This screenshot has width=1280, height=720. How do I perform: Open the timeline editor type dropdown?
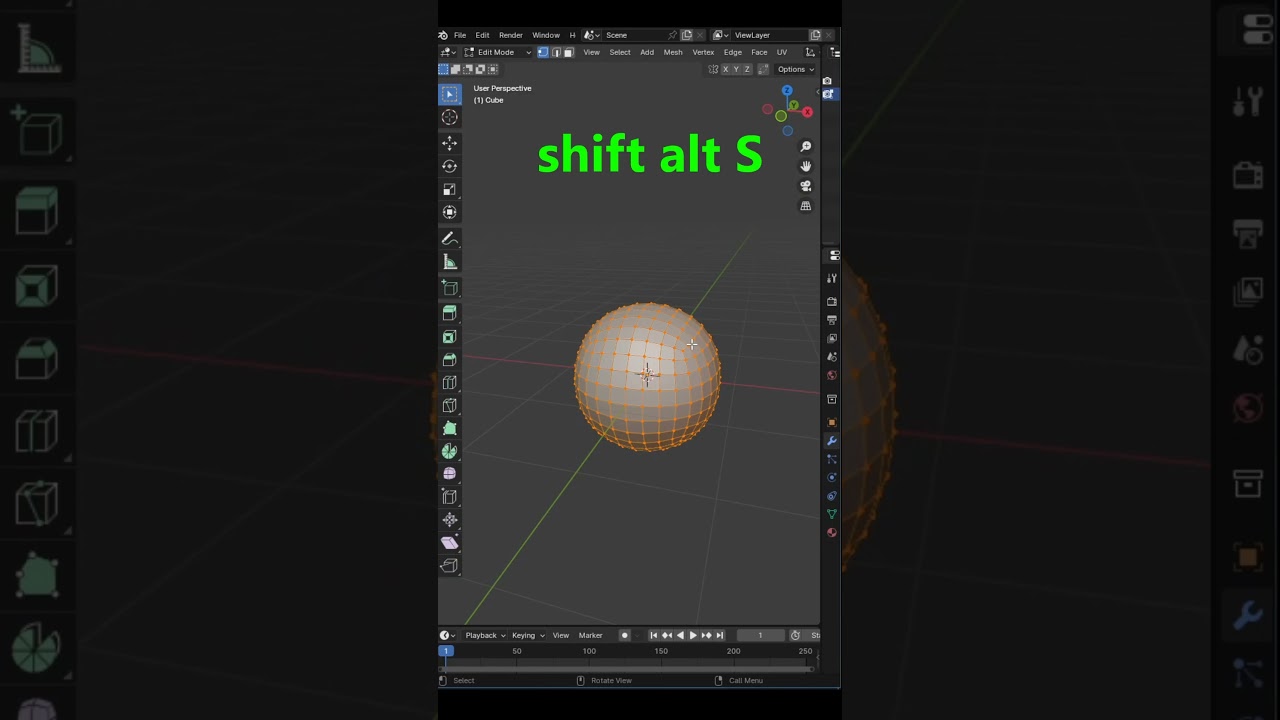[447, 635]
